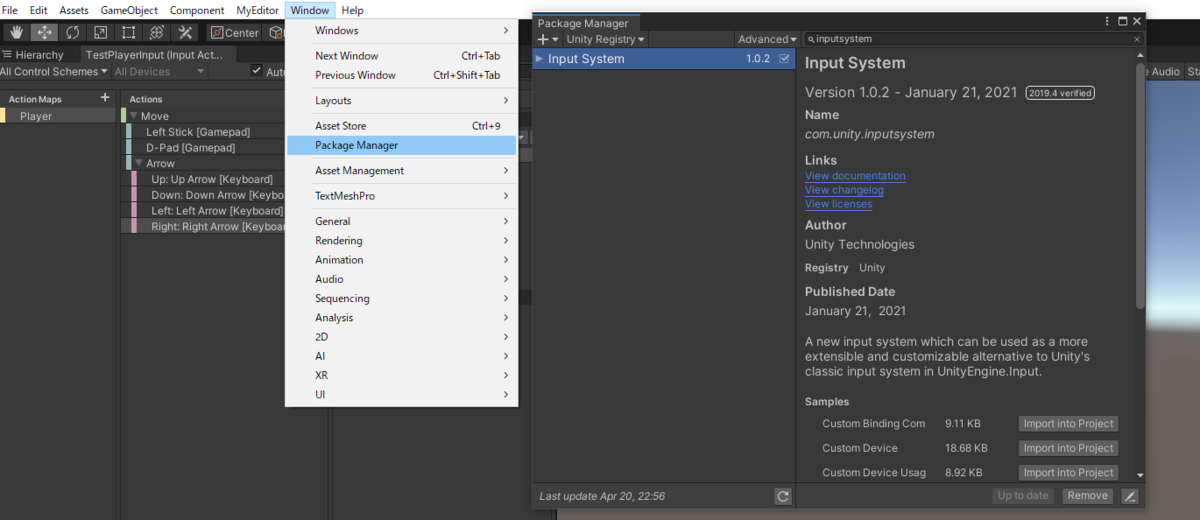Open the MyEditor menu

(x=257, y=10)
